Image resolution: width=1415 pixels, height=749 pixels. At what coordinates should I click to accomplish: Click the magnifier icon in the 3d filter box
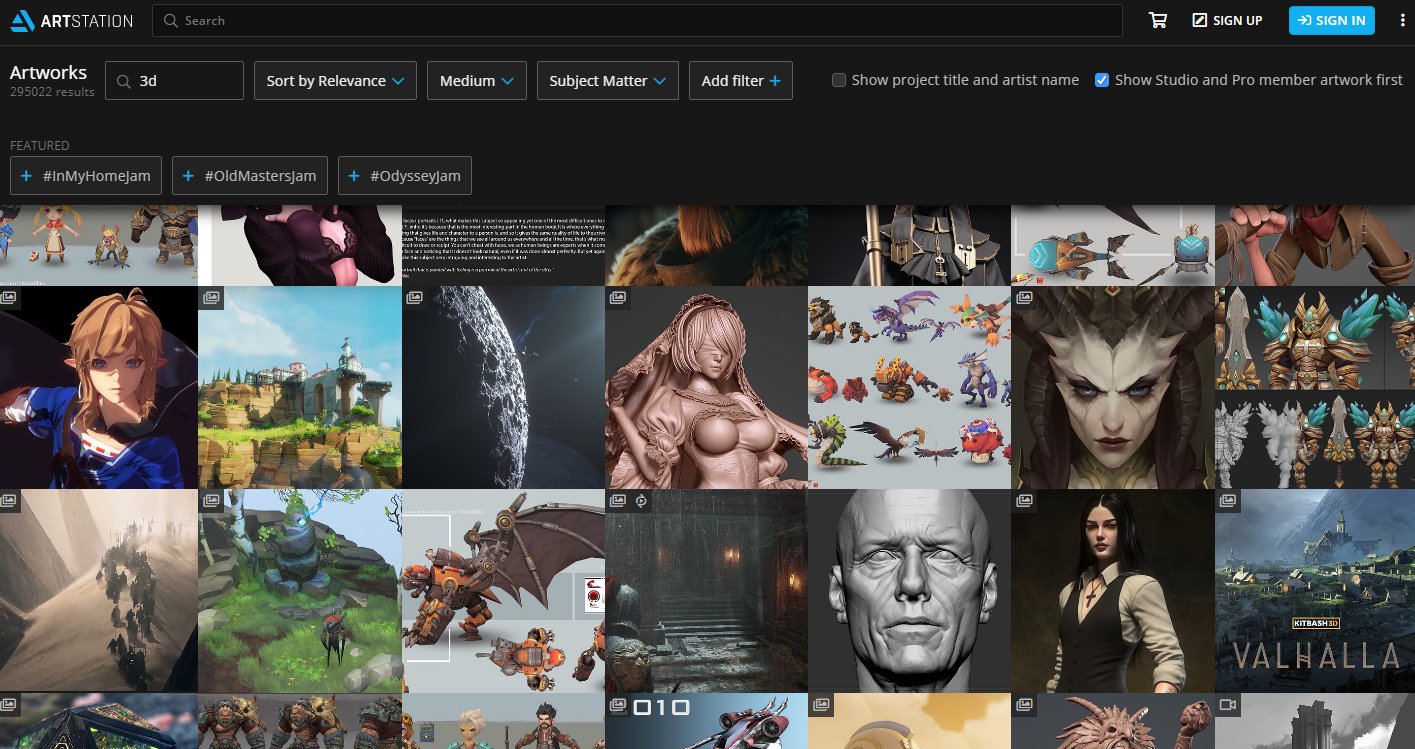click(122, 80)
